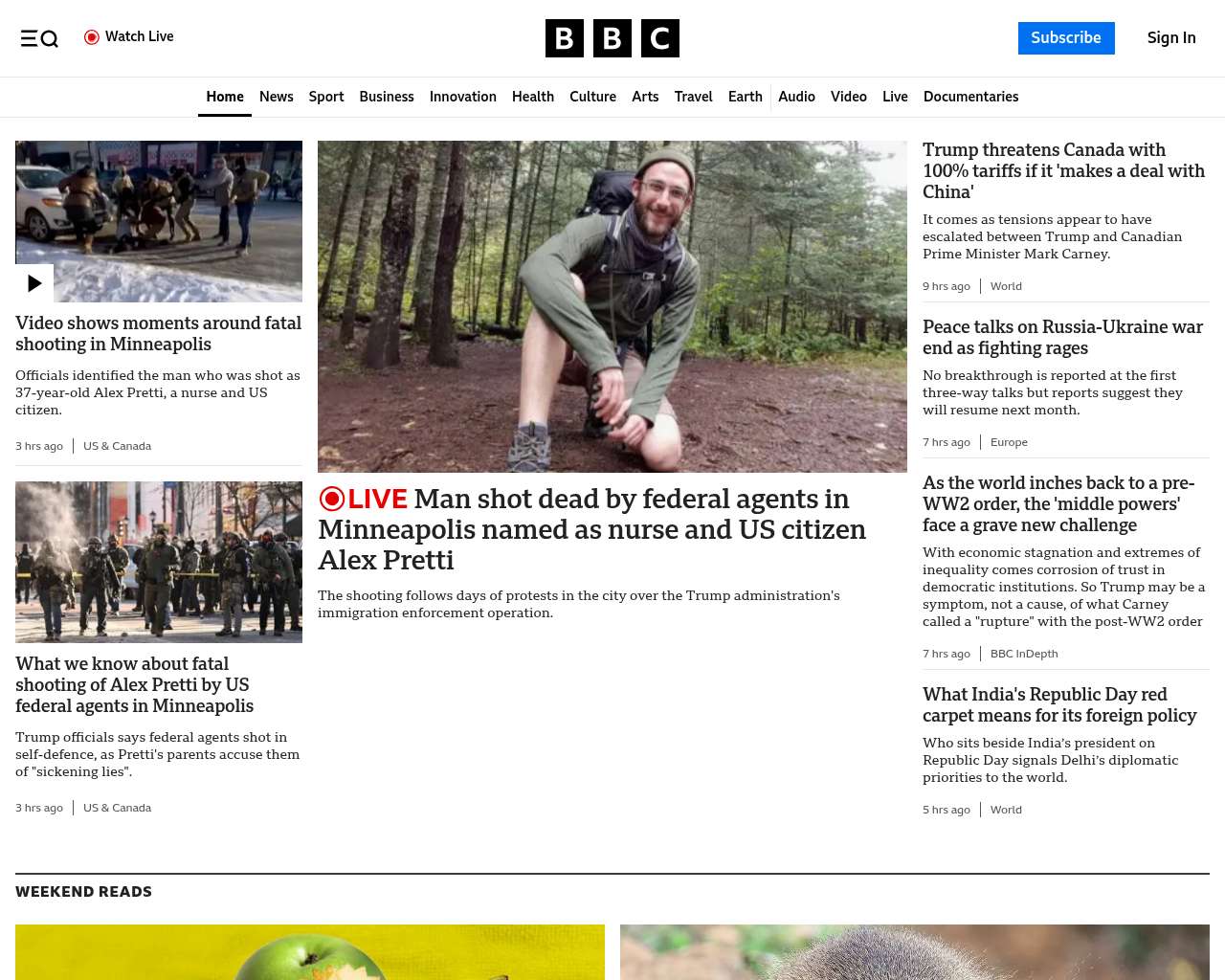Open the News tab
Viewport: 1225px width, 980px height.
coord(277,97)
